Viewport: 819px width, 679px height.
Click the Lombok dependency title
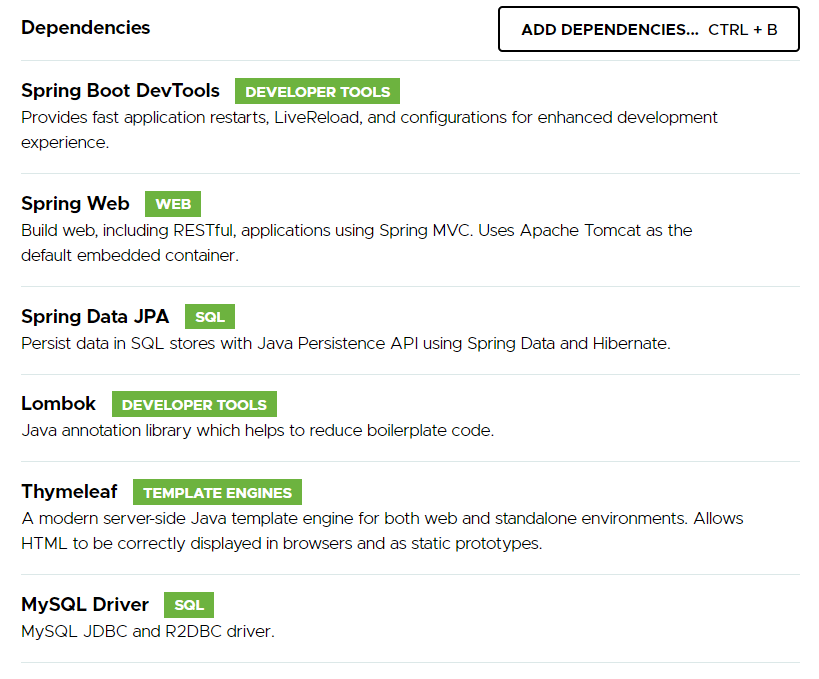click(x=58, y=404)
